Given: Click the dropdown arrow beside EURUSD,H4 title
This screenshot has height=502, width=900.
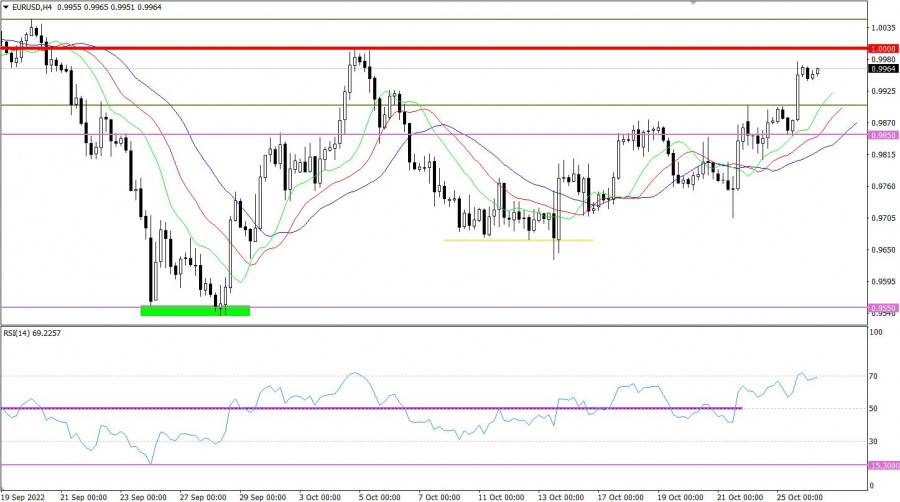Looking at the screenshot, I should 6,7.
